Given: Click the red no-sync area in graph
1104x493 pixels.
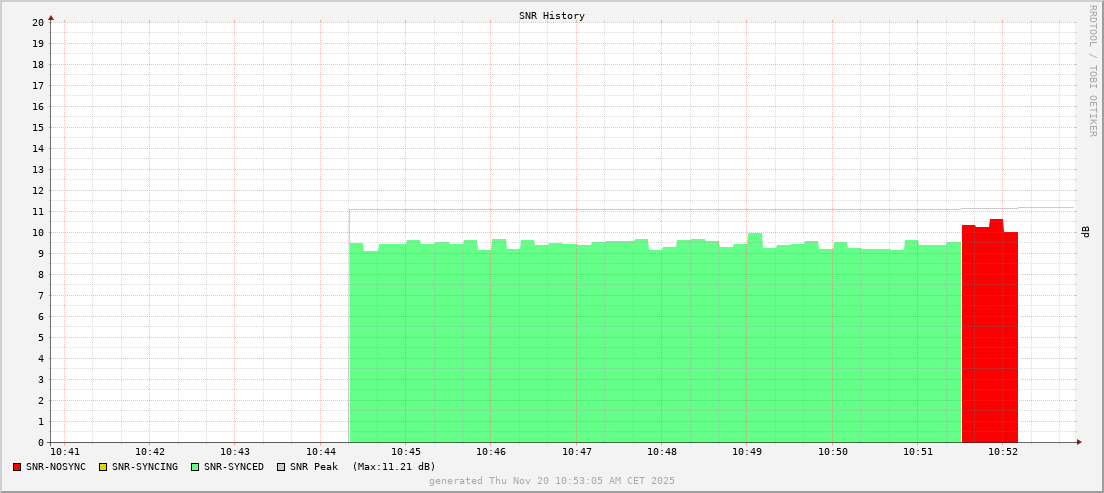Looking at the screenshot, I should [989, 340].
